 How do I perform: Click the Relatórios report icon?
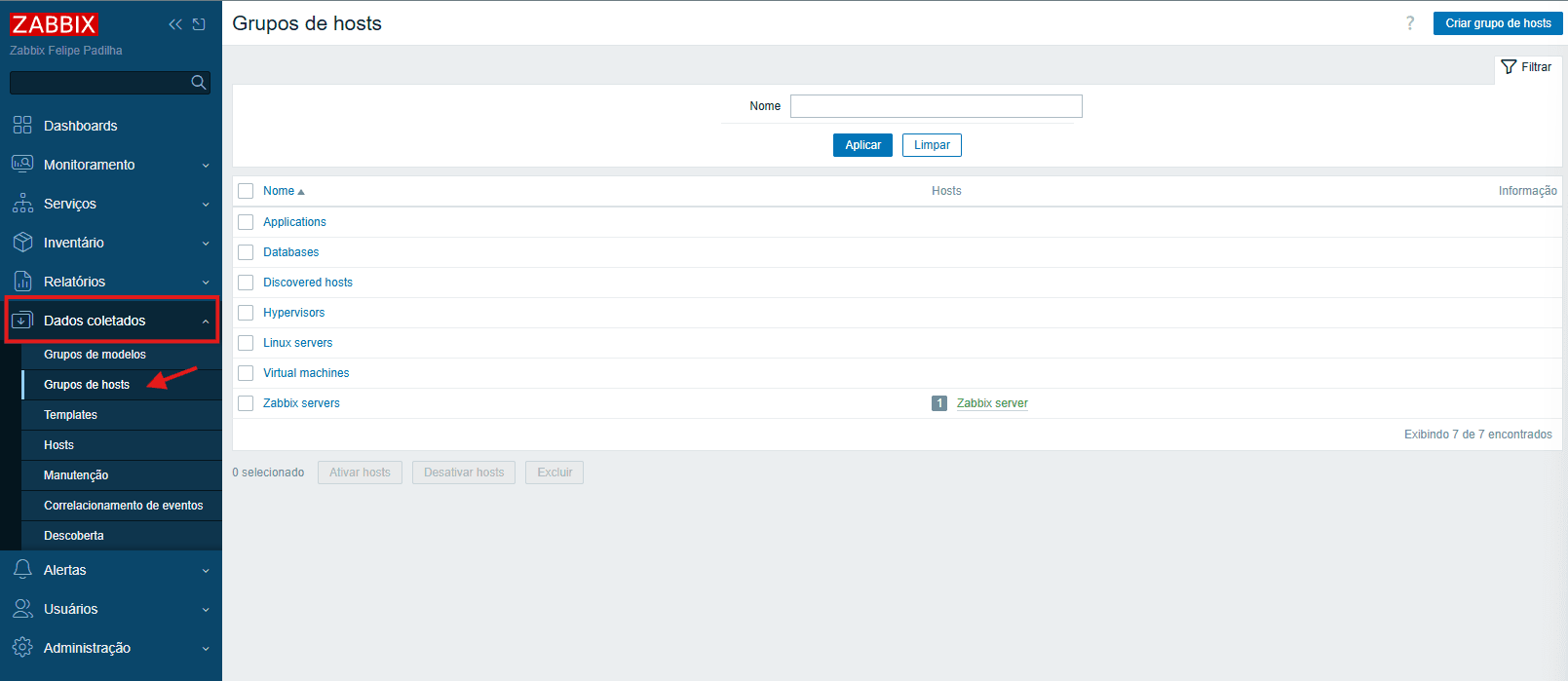point(22,282)
